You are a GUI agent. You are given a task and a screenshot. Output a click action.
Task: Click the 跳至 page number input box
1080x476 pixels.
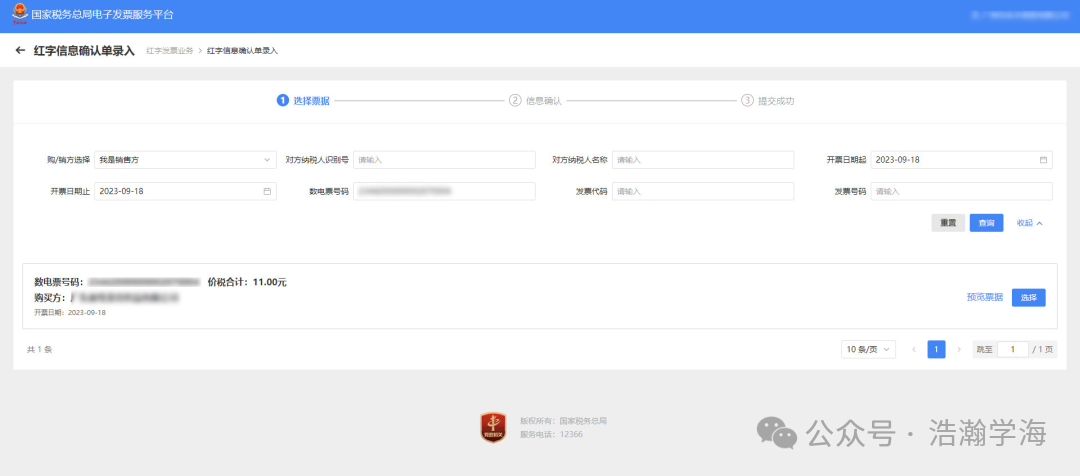click(1012, 349)
